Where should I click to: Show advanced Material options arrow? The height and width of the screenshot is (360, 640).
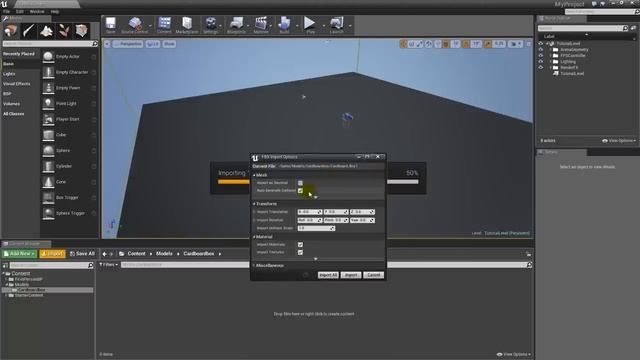[x=316, y=259]
